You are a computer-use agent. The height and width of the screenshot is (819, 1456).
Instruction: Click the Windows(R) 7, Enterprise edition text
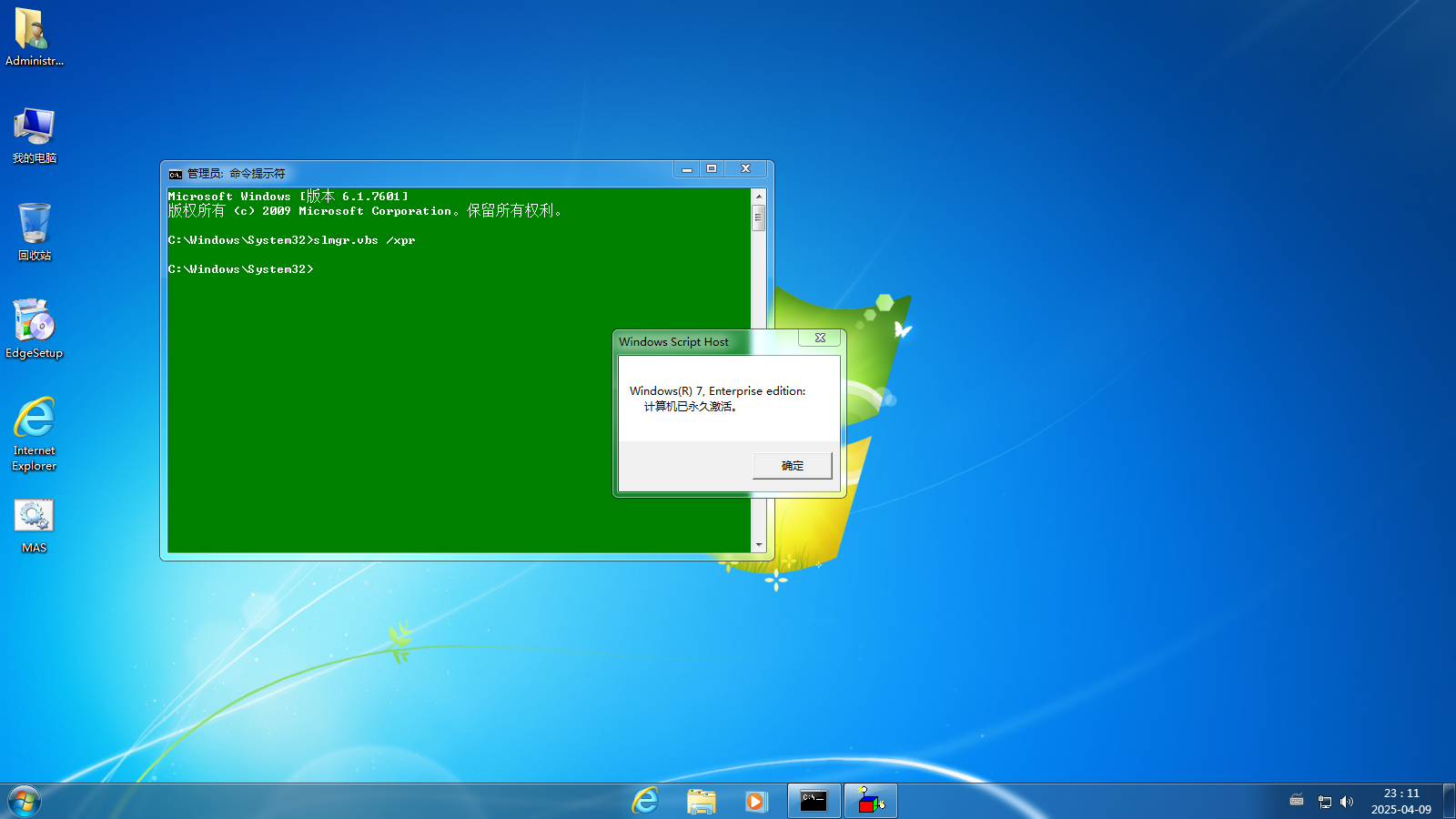[717, 391]
